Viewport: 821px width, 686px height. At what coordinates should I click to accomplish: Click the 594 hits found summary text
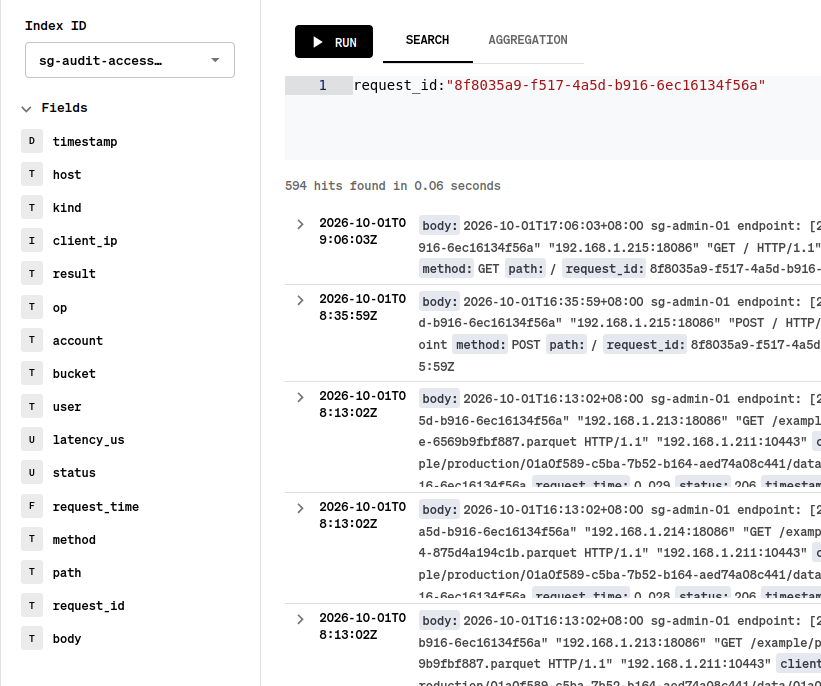pos(393,186)
